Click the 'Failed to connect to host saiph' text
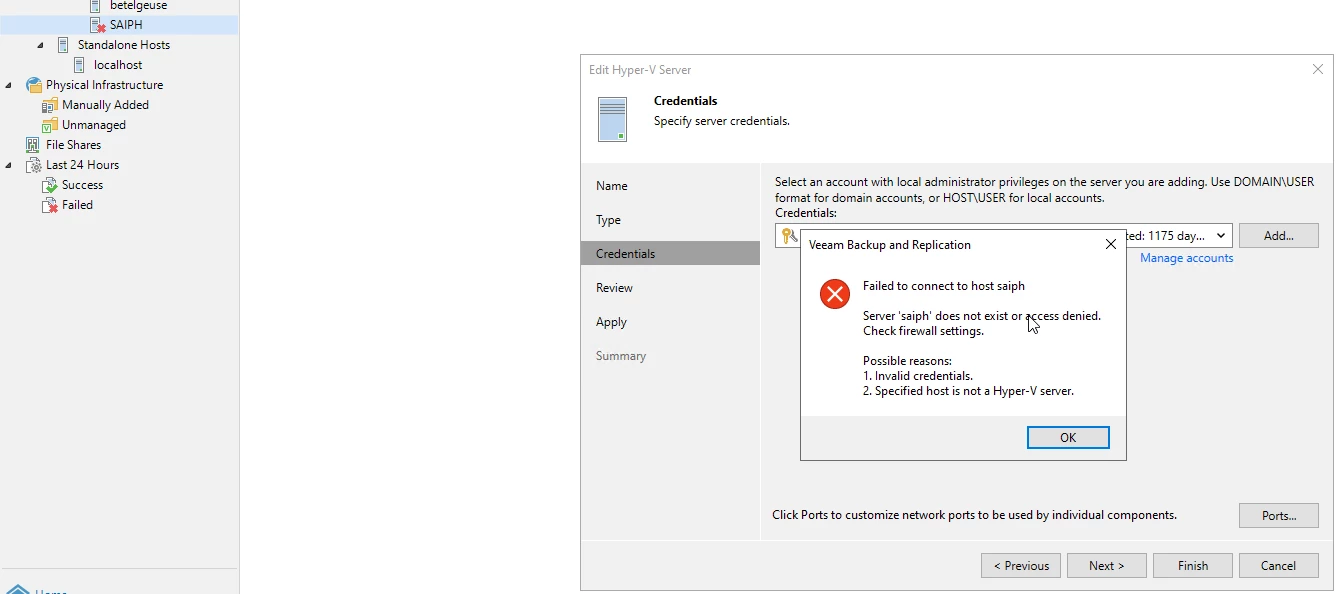Viewport: 1336px width, 594px height. pos(944,286)
